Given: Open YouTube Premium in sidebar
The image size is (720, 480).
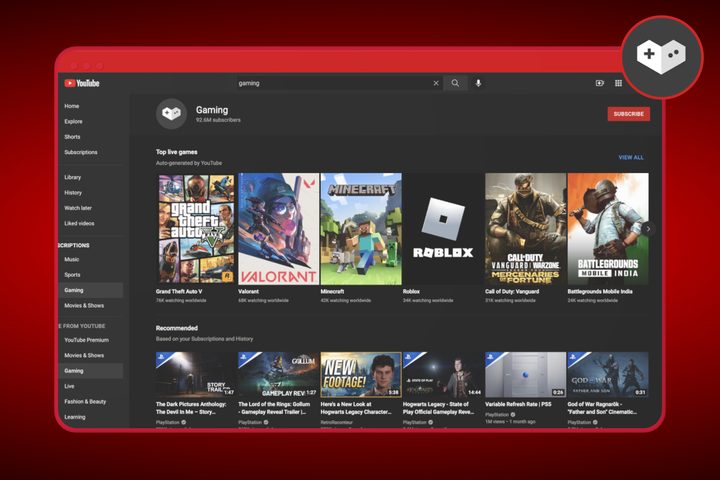Looking at the screenshot, I should pyautogui.click(x=86, y=340).
